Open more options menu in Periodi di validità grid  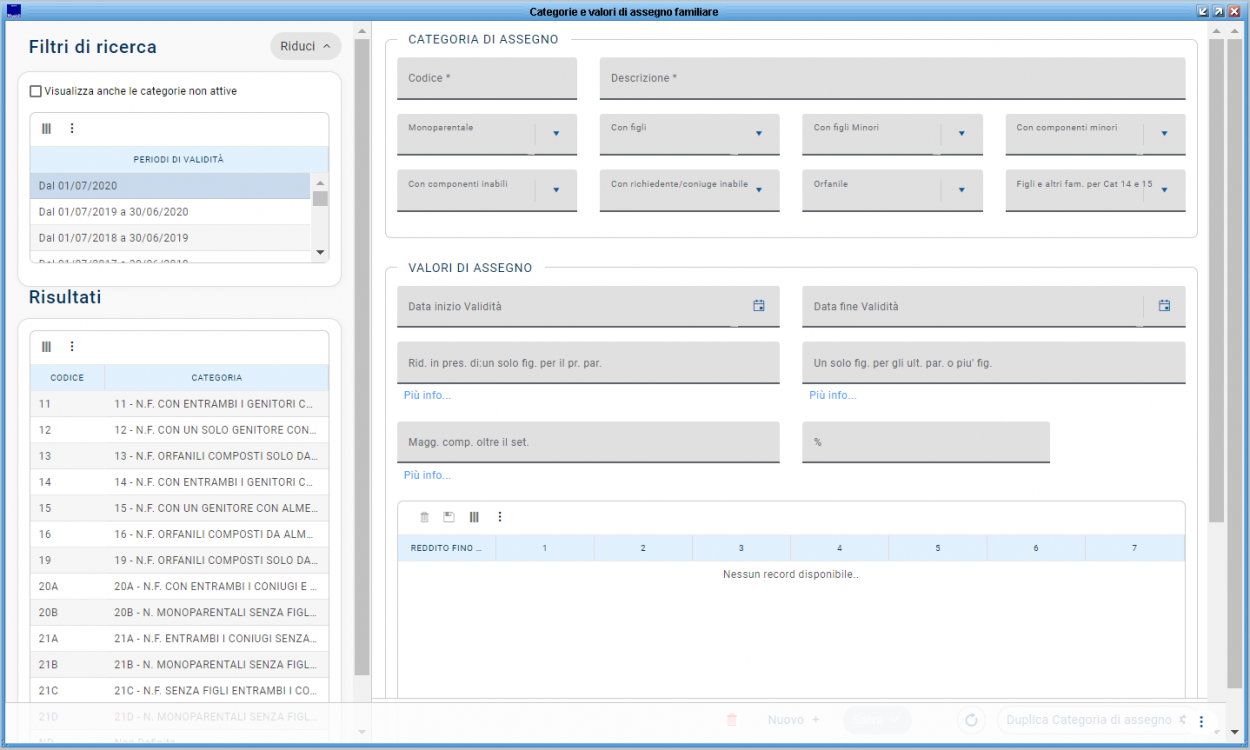pyautogui.click(x=72, y=128)
